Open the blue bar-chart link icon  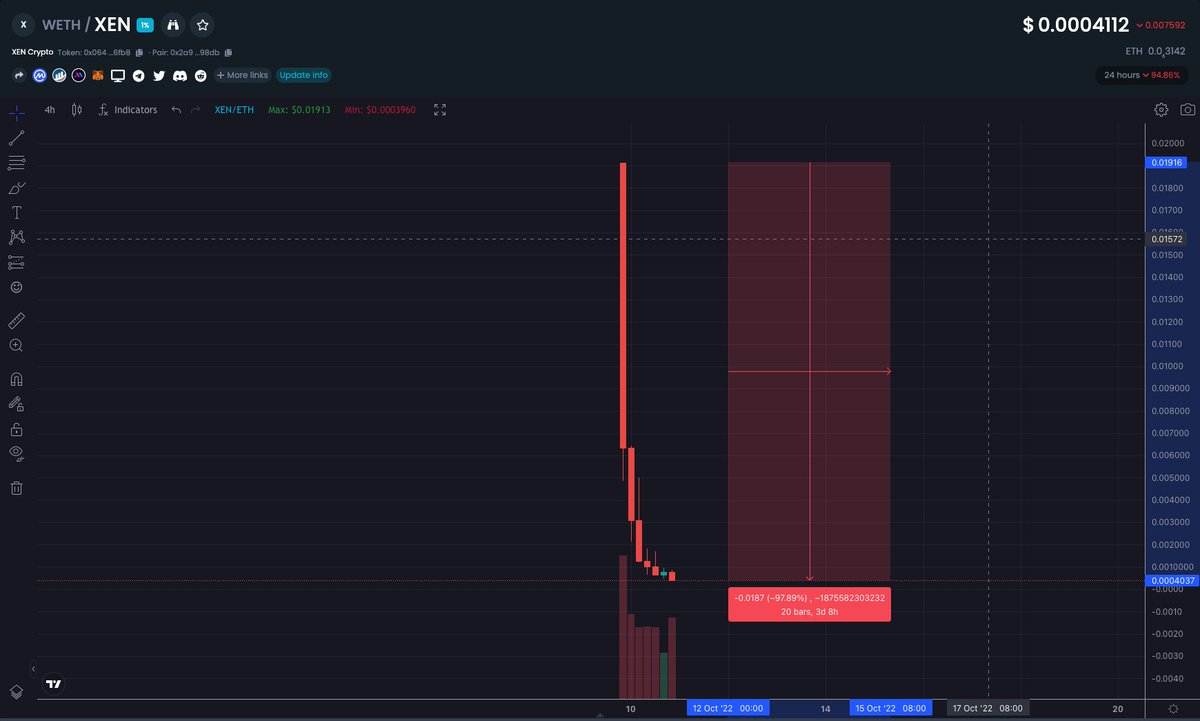click(59, 75)
